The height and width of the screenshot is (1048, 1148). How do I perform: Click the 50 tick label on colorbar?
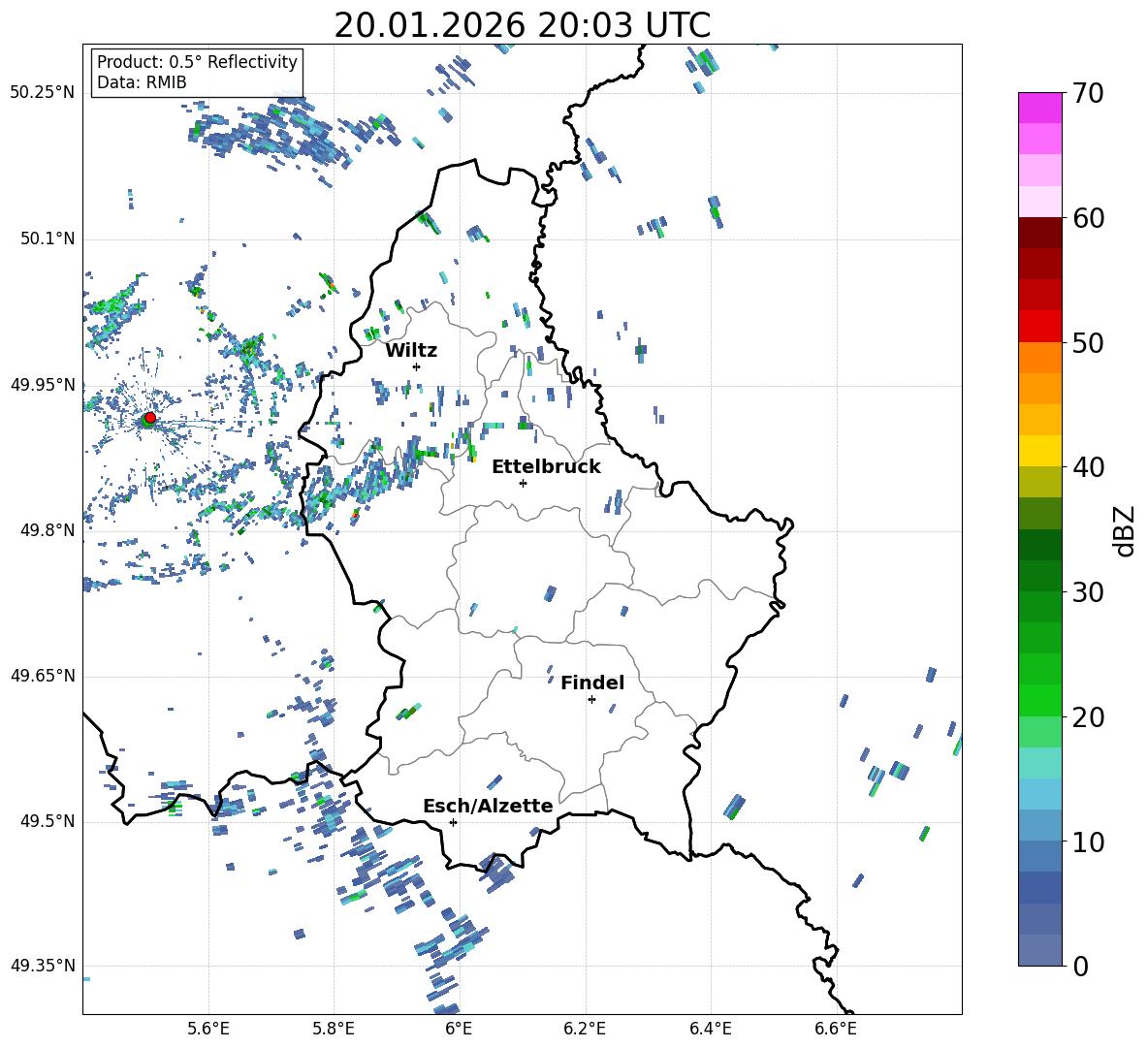pos(1087,342)
